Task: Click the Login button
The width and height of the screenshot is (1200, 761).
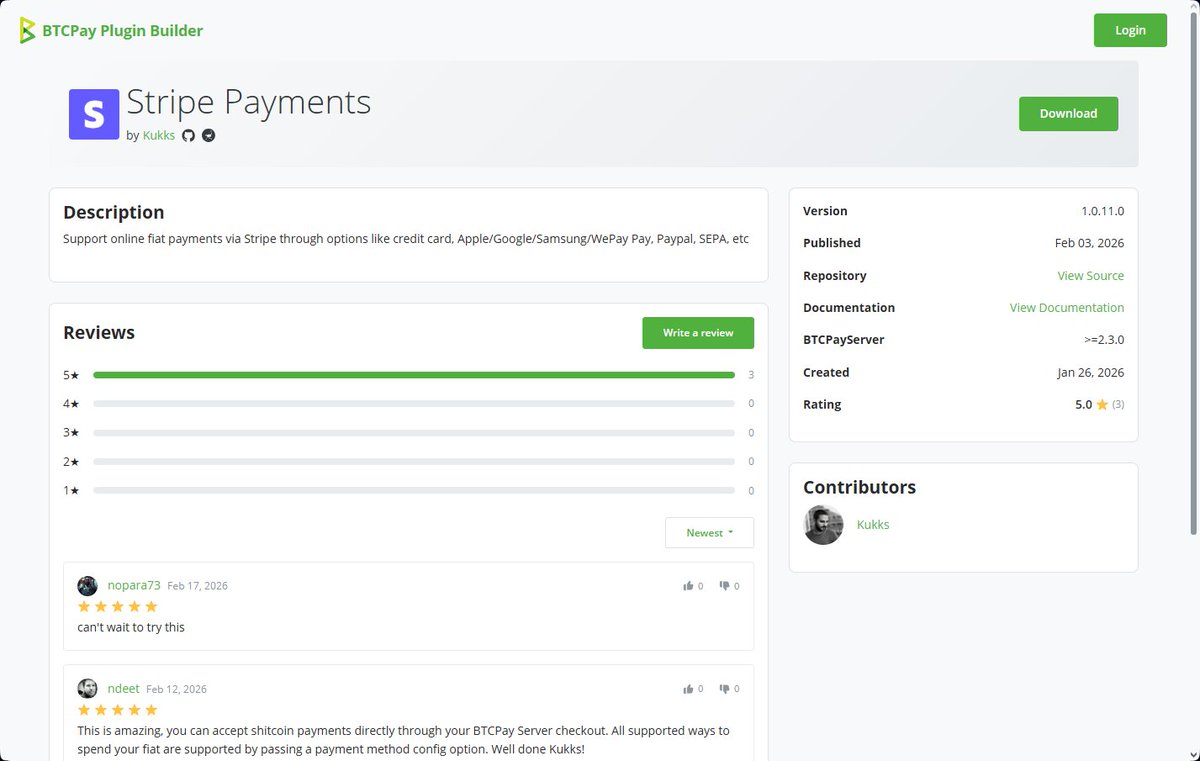Action: (1130, 30)
